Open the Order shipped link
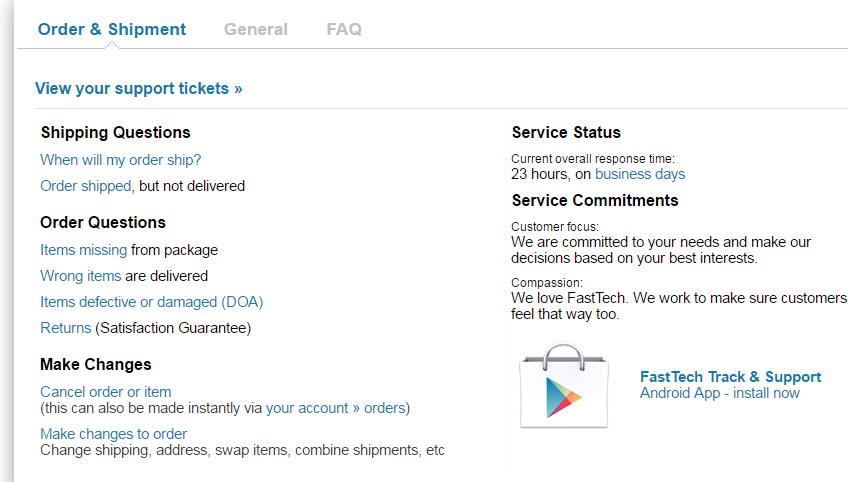848x482 pixels. tap(85, 186)
